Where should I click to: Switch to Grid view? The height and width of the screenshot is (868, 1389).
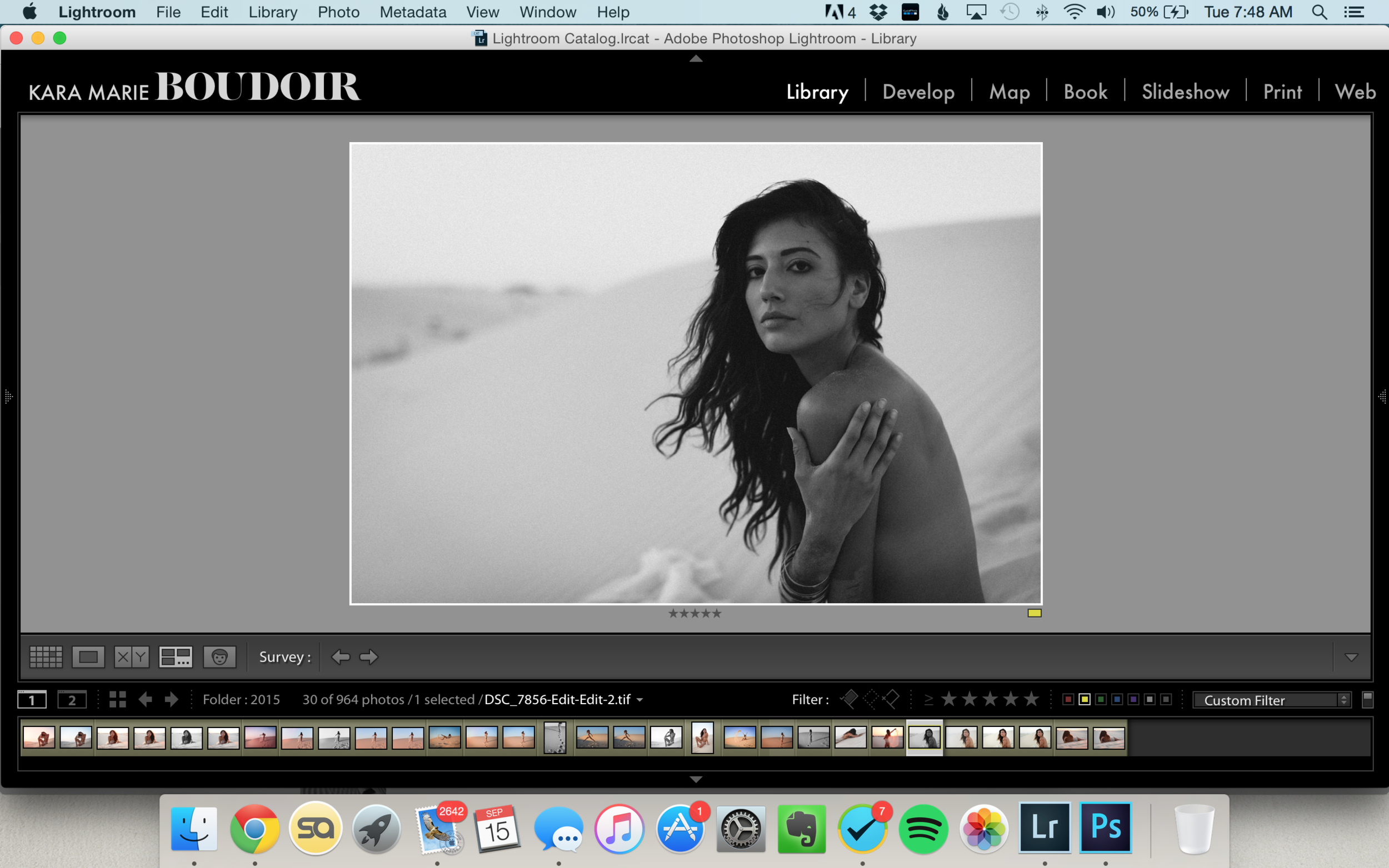(46, 657)
